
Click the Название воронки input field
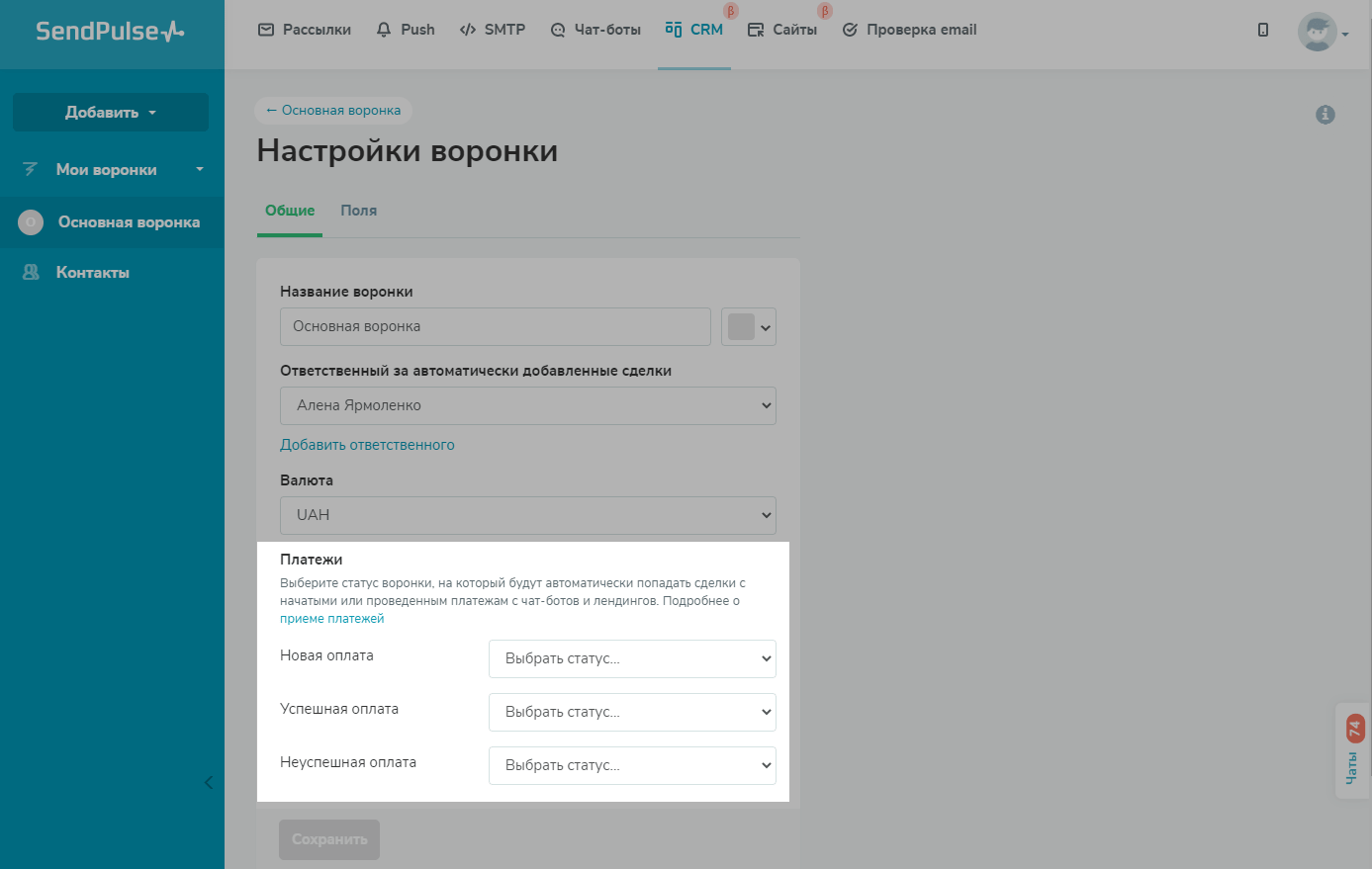point(495,327)
